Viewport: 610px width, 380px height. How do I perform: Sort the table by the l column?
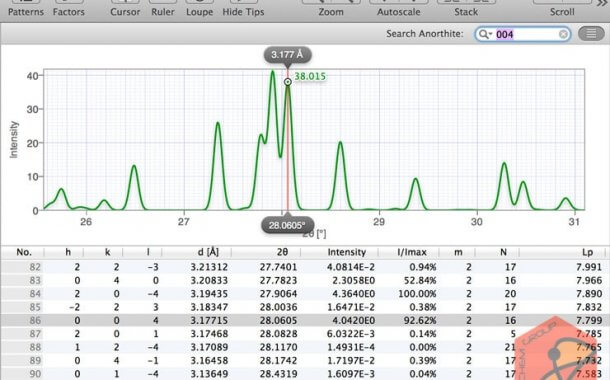coord(148,252)
